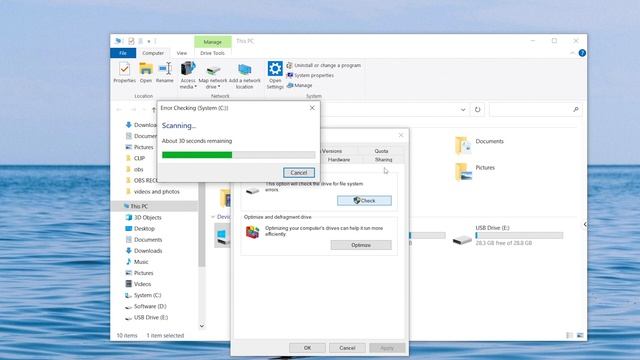The width and height of the screenshot is (640, 360).
Task: Click the search magnifier icon
Action: click(576, 109)
